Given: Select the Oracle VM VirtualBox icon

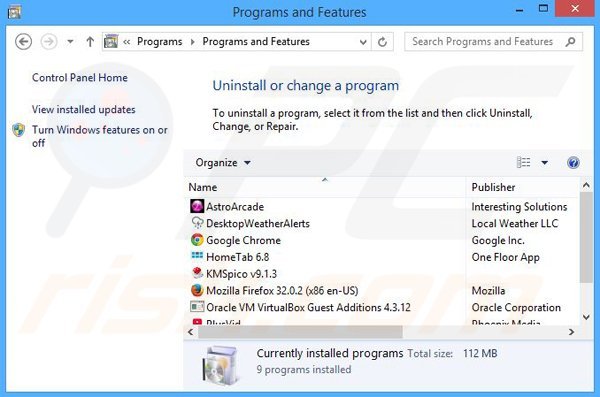Looking at the screenshot, I should 197,307.
